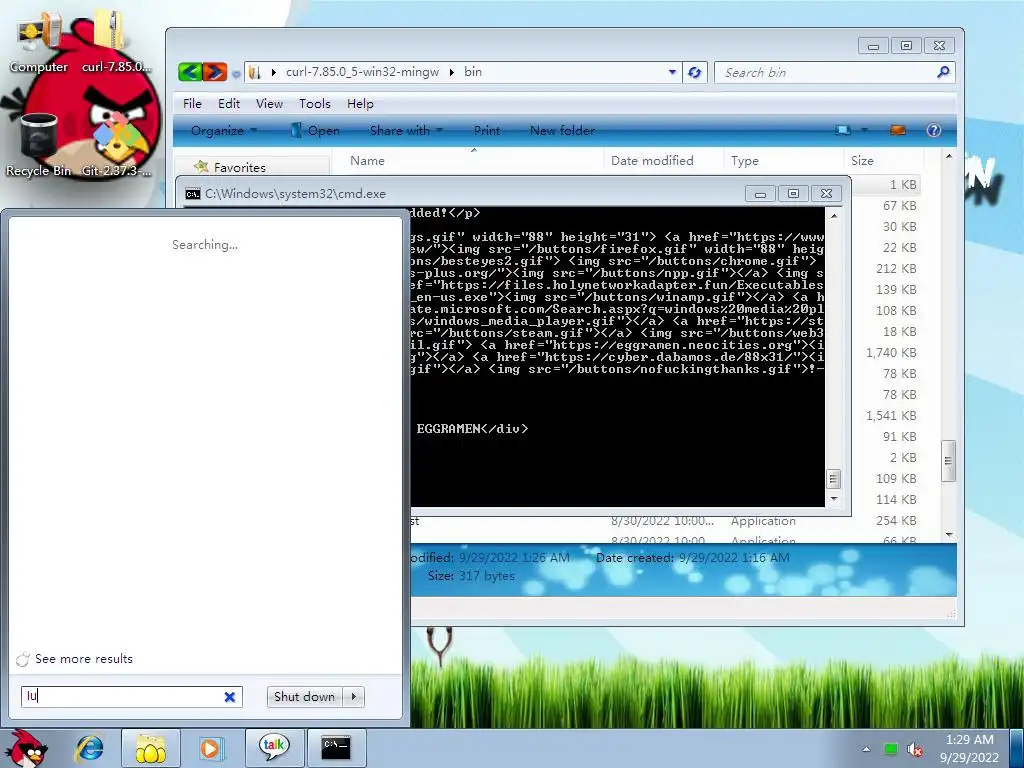The height and width of the screenshot is (768, 1024).
Task: Refresh the bin folder view
Action: 695,72
